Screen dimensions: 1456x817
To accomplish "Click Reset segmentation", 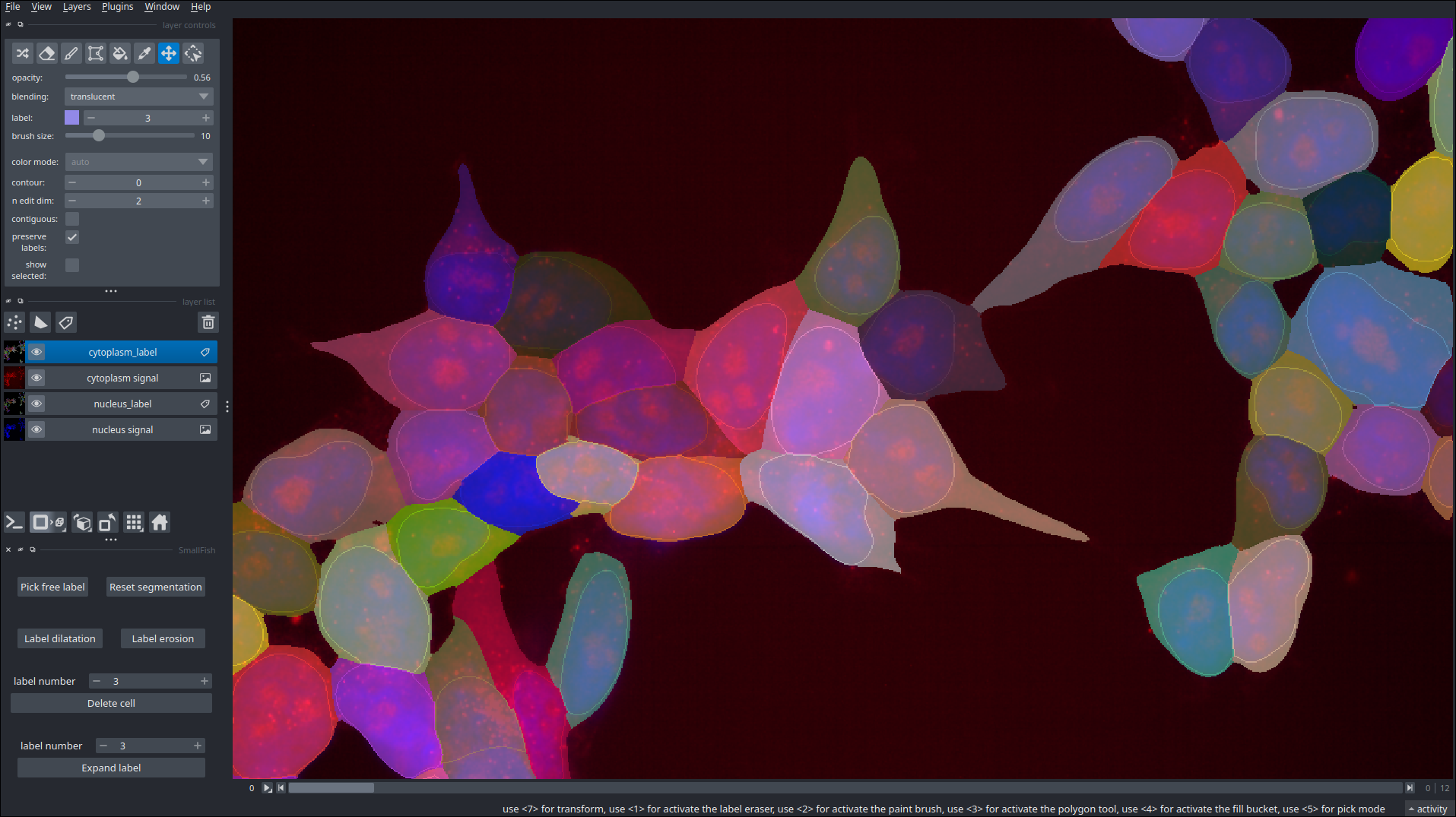I will click(155, 587).
